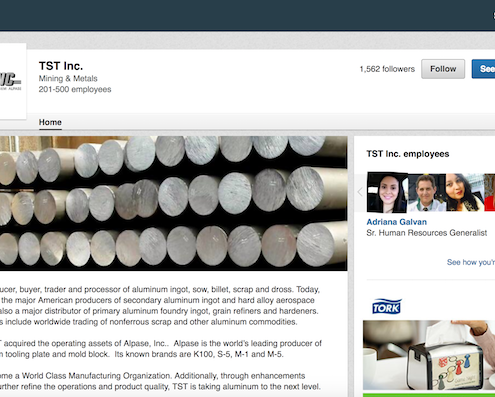
Task: Click the 'TST Inc. employees' heading
Action: (x=408, y=154)
